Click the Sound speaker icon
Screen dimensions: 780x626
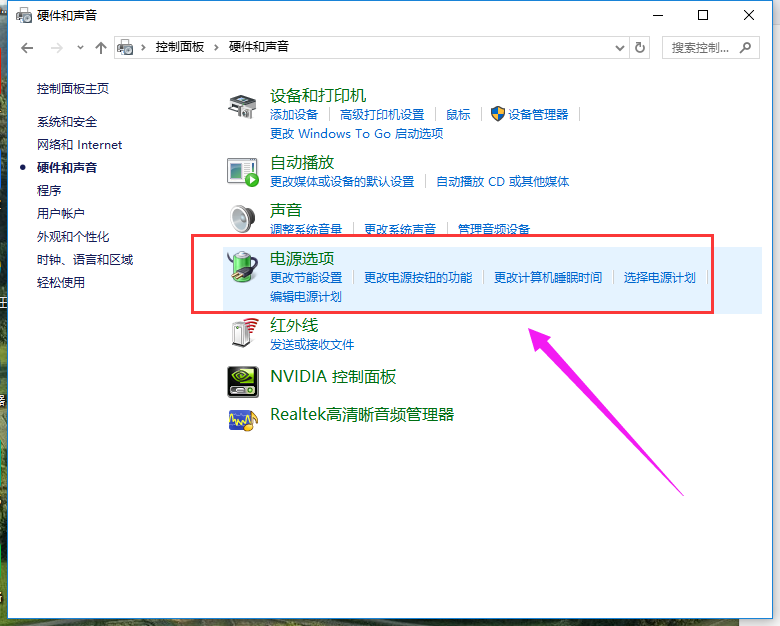coord(243,218)
